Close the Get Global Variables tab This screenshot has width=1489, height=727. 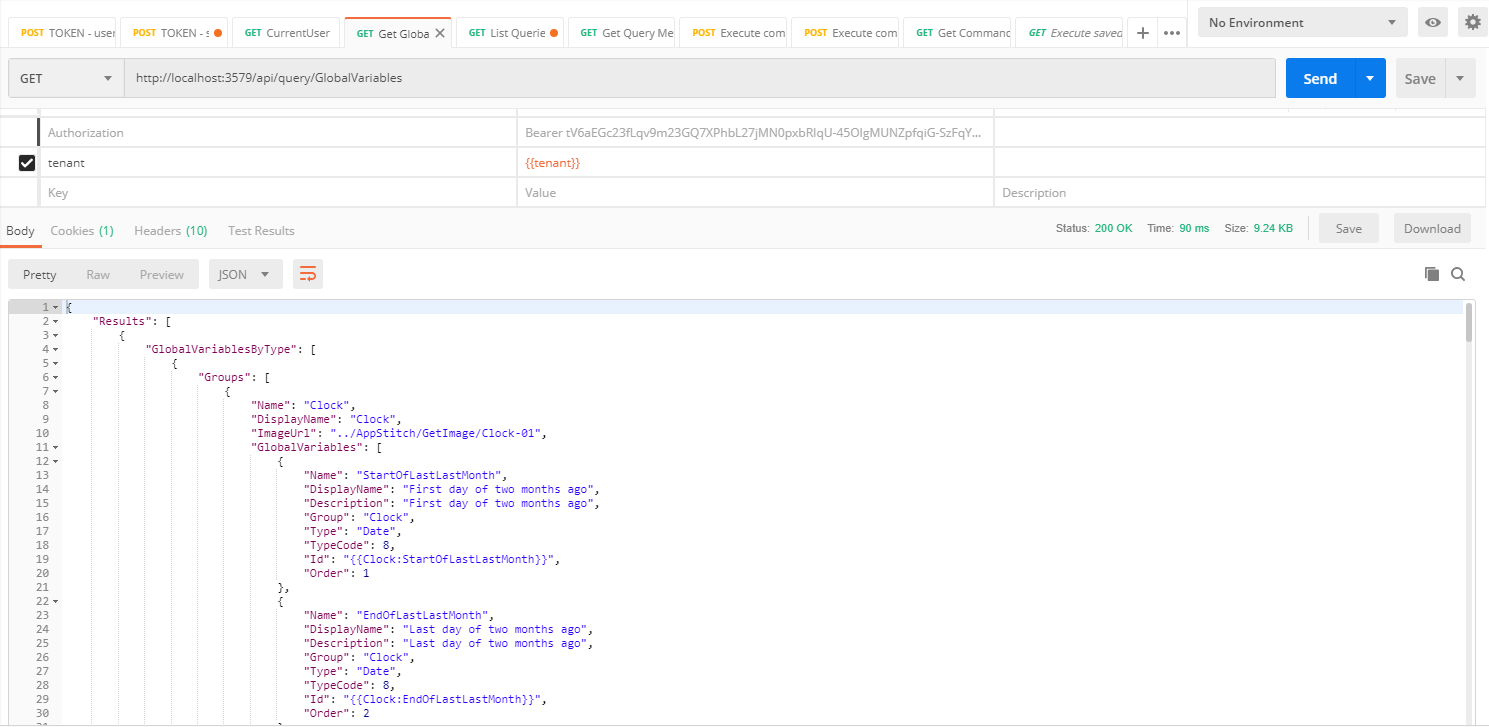[440, 33]
